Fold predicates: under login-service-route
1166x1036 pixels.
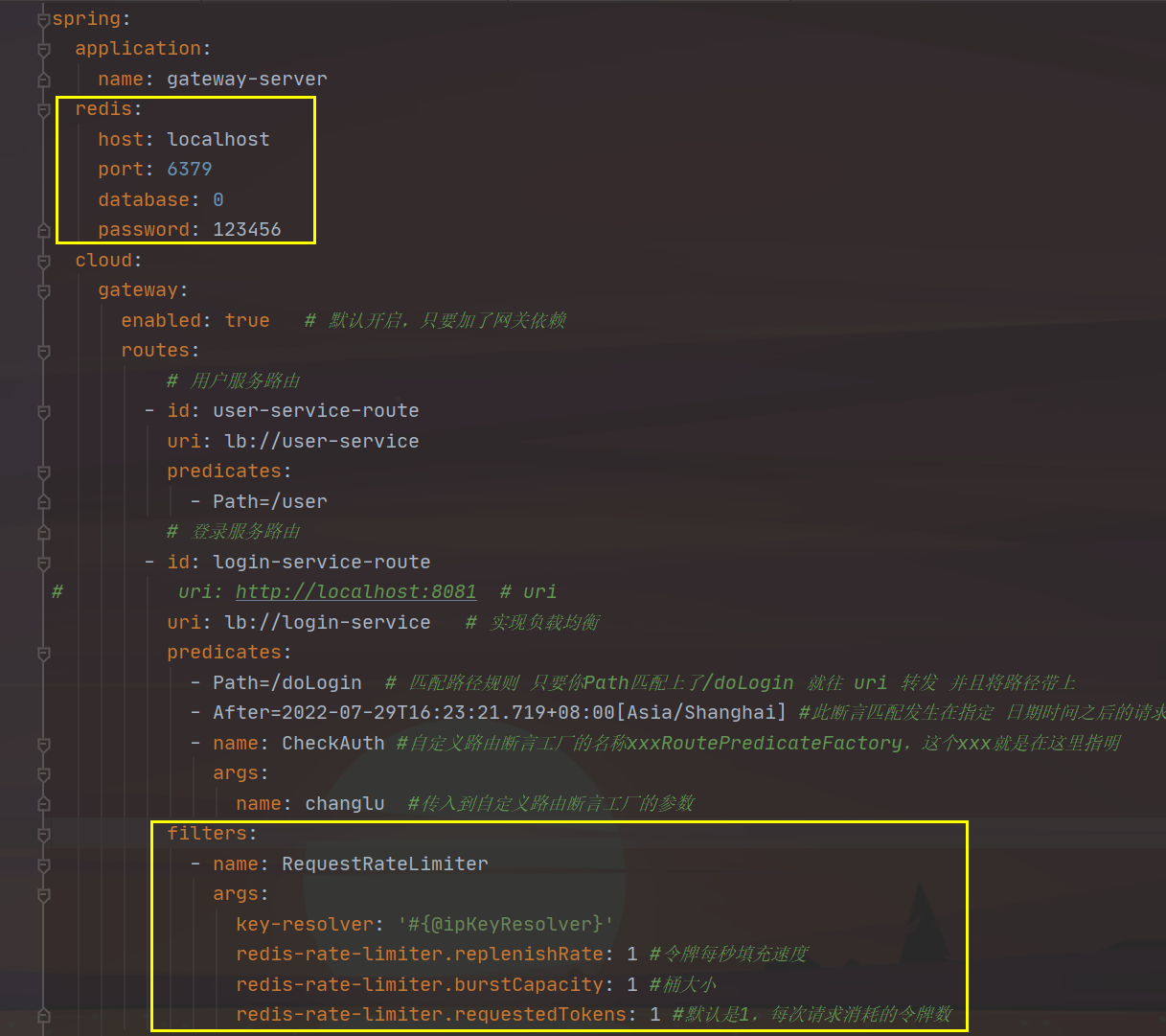(x=43, y=653)
